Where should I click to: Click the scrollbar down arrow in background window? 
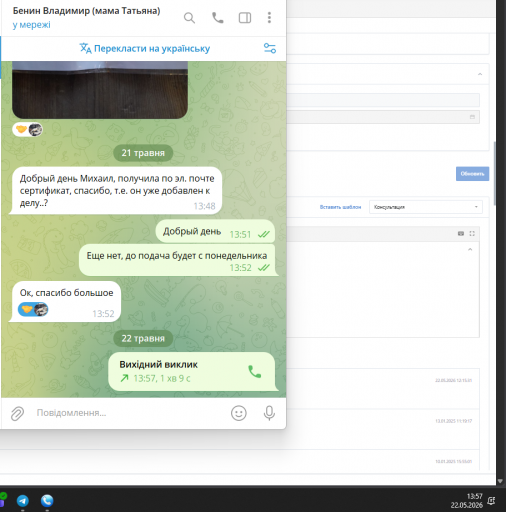point(500,481)
